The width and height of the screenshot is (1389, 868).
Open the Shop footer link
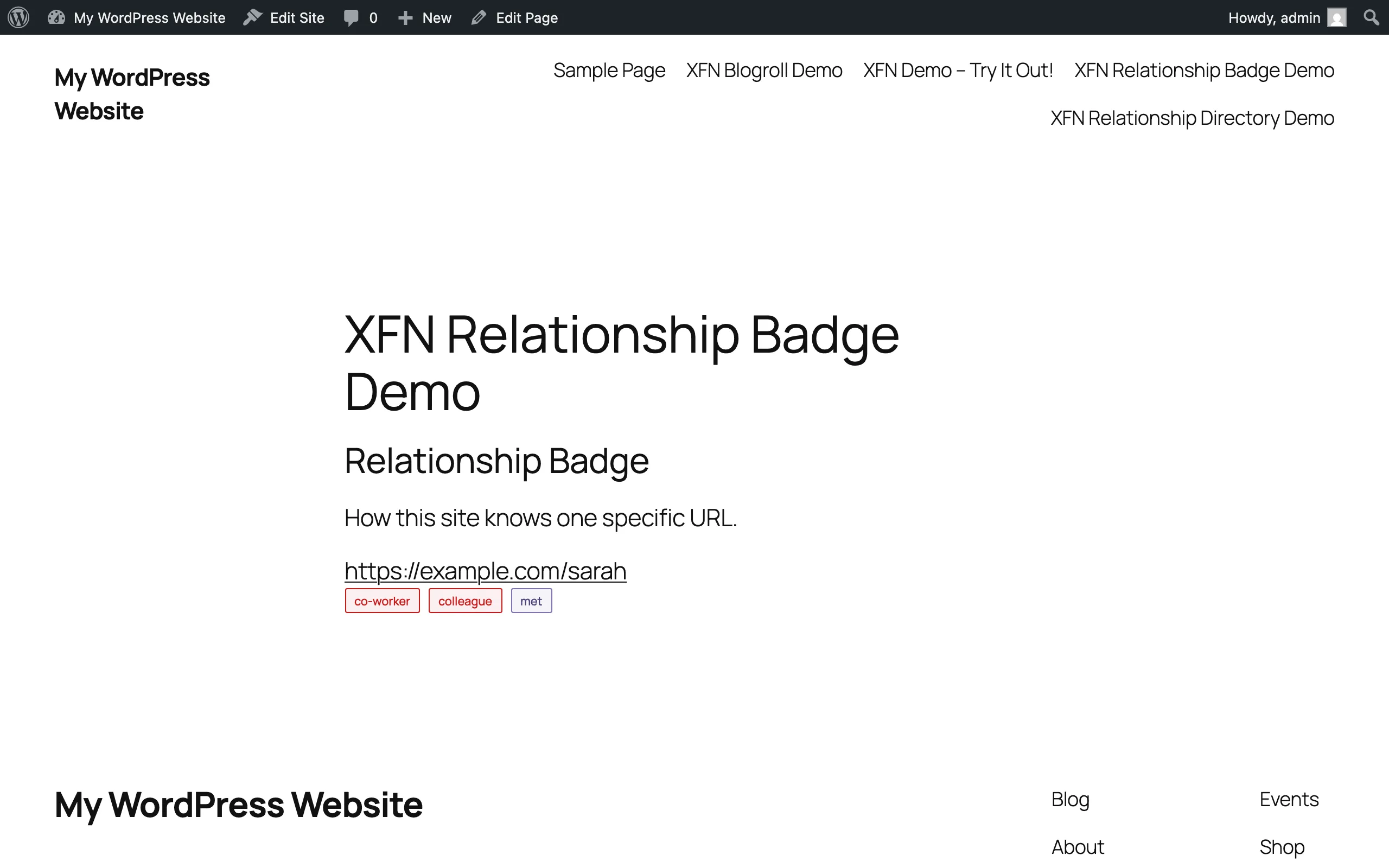tap(1282, 847)
